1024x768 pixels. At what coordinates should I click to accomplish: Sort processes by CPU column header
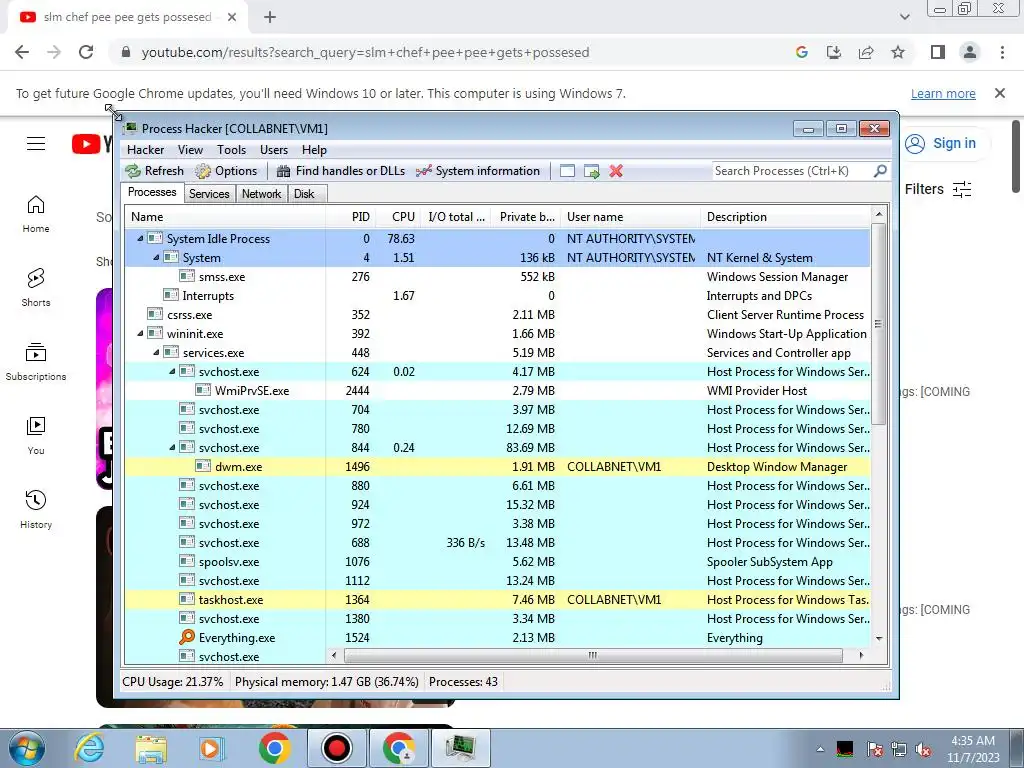400,217
